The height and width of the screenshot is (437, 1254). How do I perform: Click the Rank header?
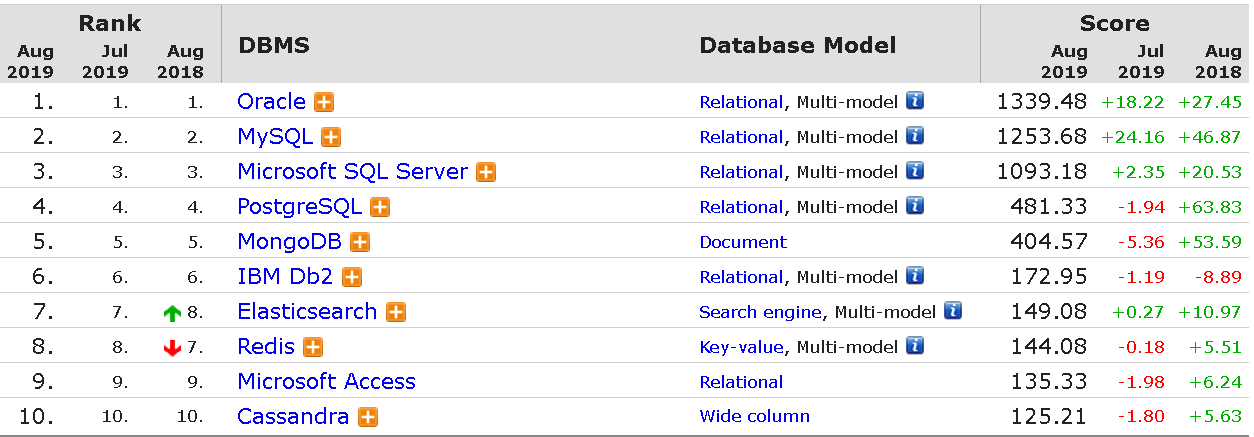110,22
